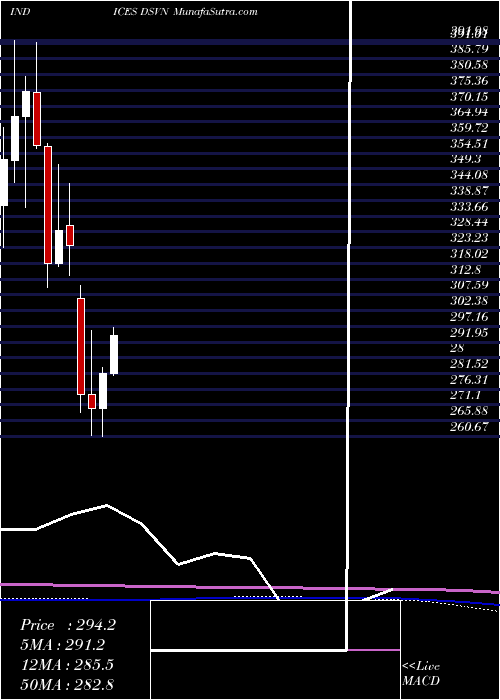500x700 pixels.
Task: Click the IND label at chart top
Action: [x=20, y=12]
